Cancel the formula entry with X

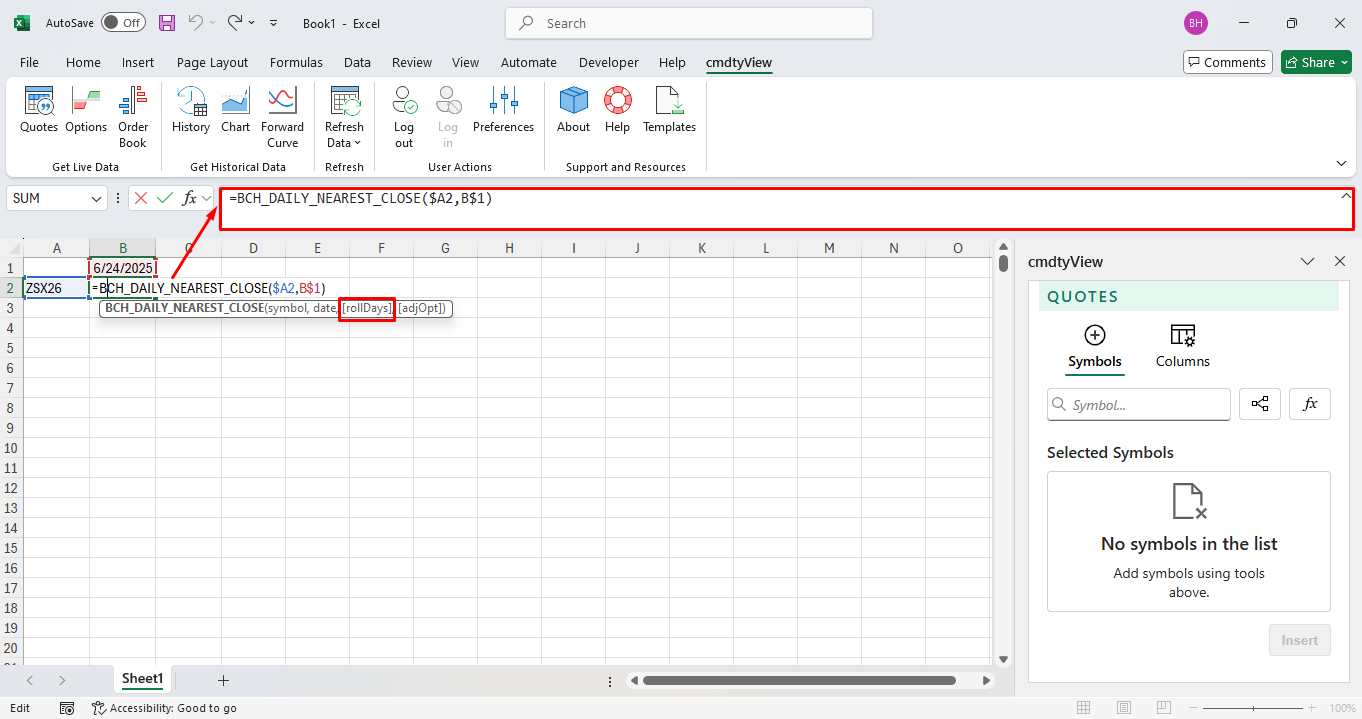click(x=141, y=198)
